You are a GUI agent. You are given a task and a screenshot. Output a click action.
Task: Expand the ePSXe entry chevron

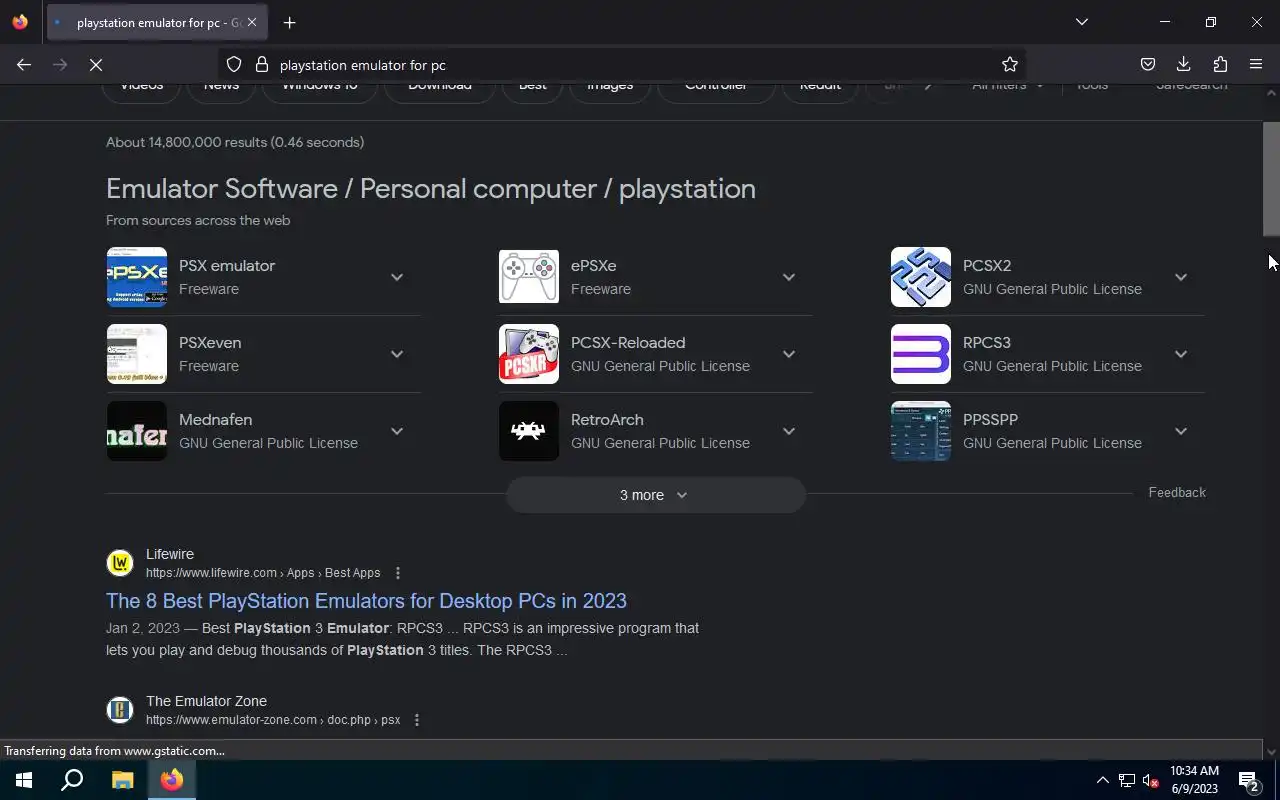(x=789, y=277)
